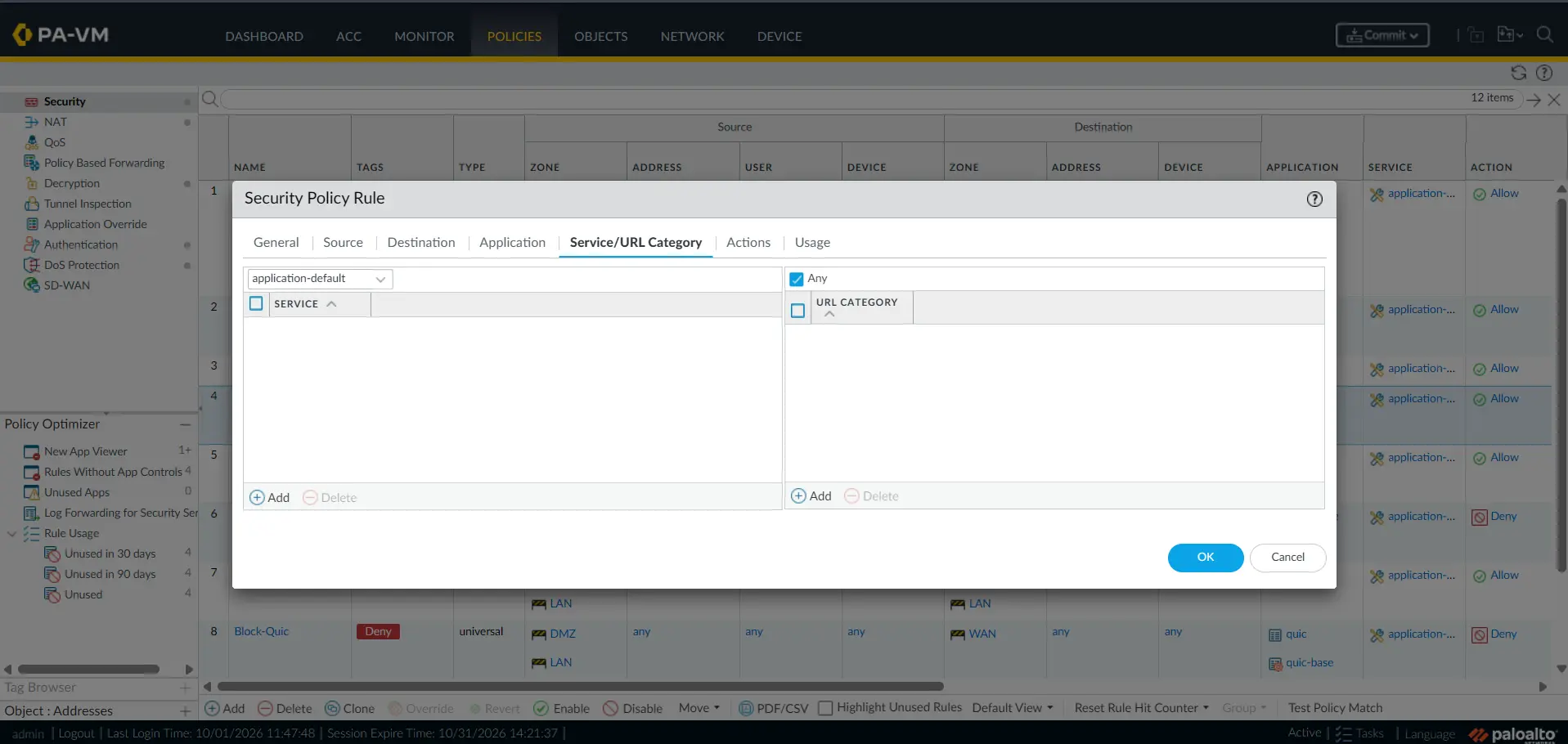1568x744 pixels.
Task: Switch to the Actions tab
Action: click(748, 243)
